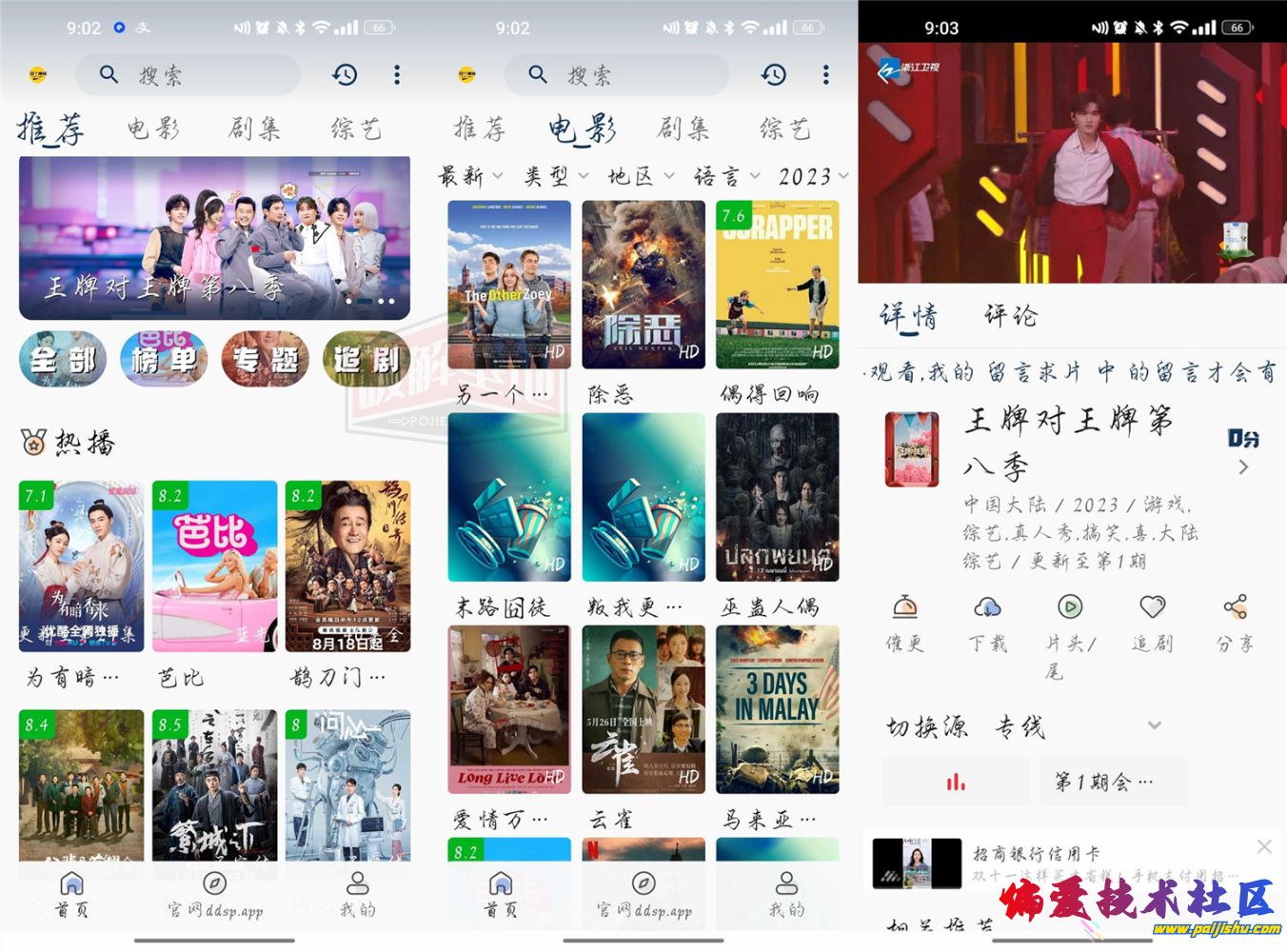Viewport: 1287px width, 952px height.
Task: Open the 芭比 movie poster
Action: (215, 566)
